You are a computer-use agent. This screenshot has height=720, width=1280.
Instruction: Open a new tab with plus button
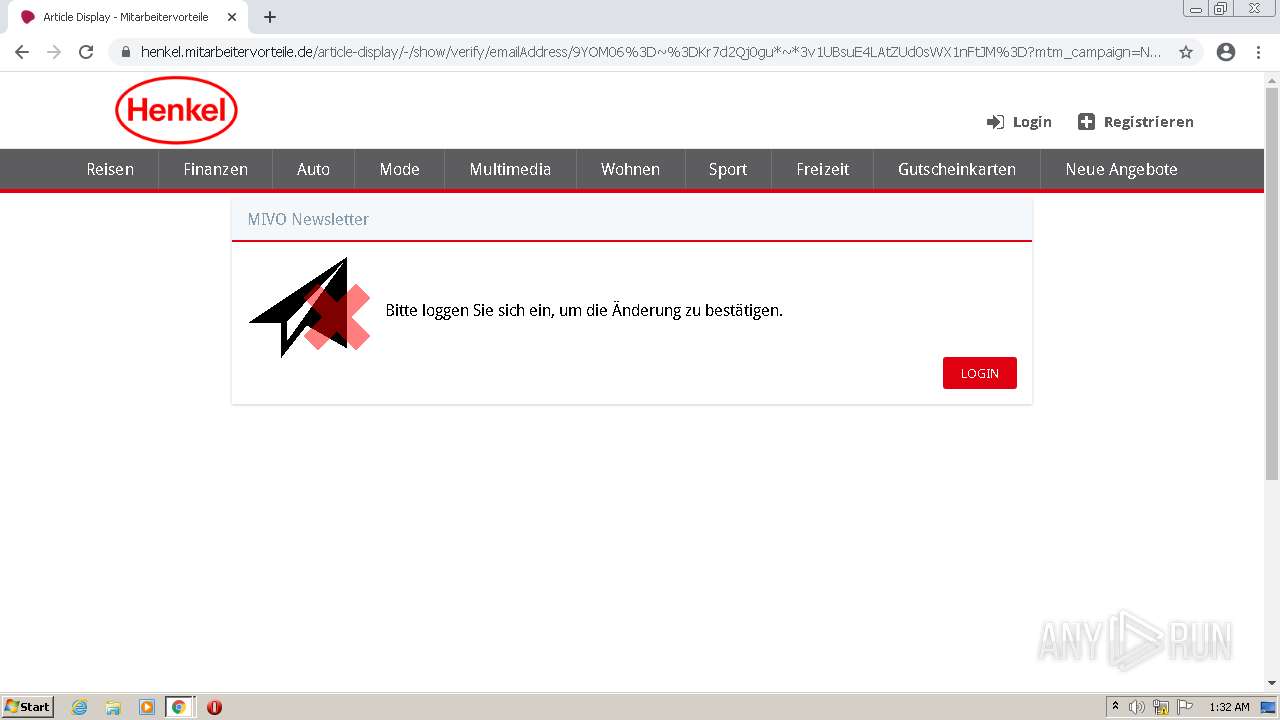(270, 17)
